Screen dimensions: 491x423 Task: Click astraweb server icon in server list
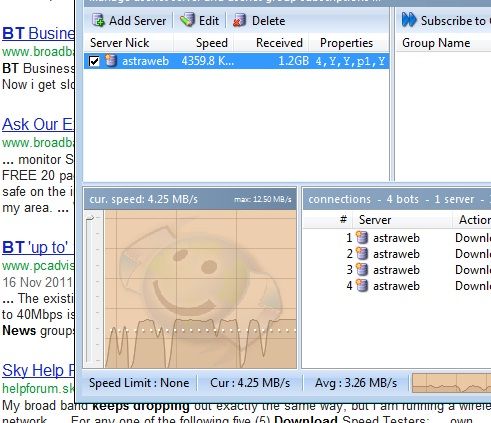click(111, 61)
